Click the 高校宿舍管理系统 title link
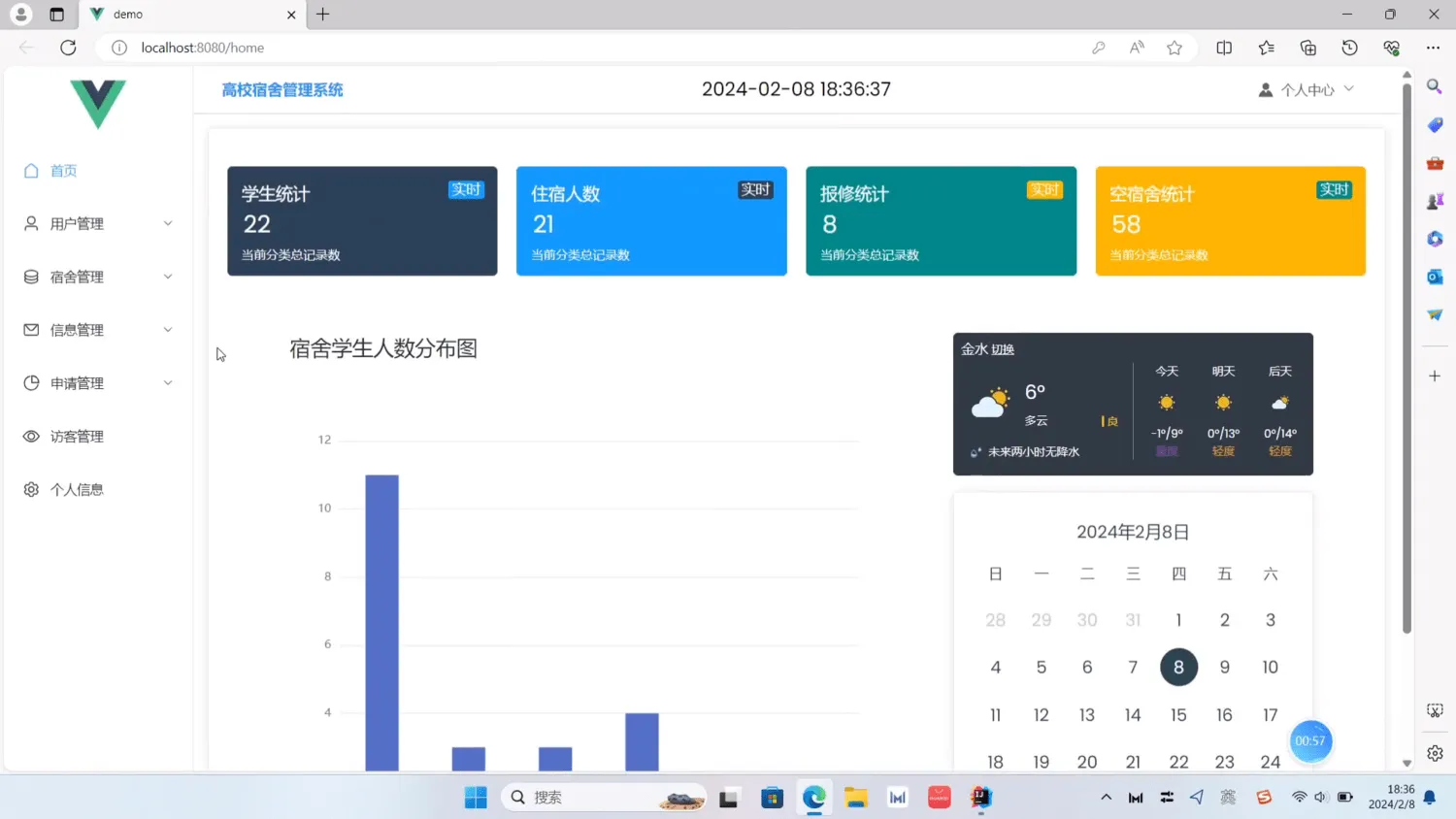Viewport: 1456px width, 819px height. click(282, 89)
